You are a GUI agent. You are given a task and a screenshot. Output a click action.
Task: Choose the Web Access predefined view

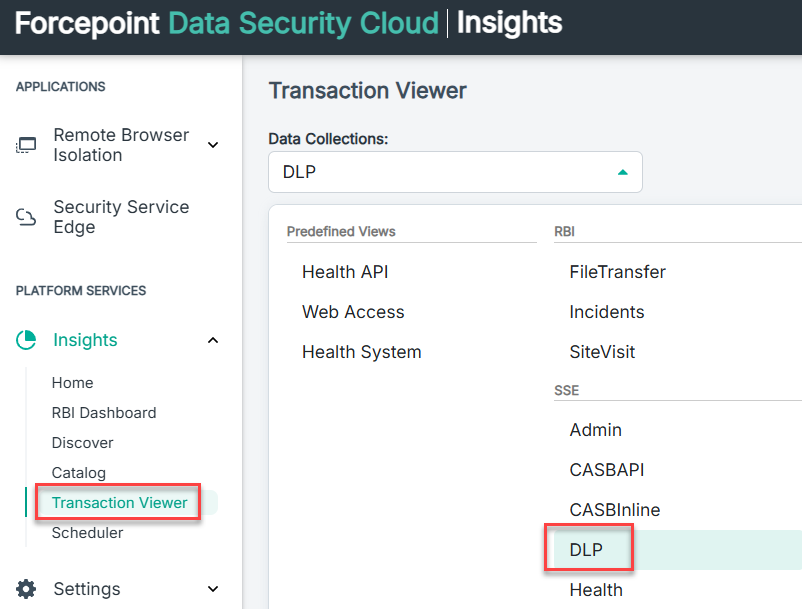pyautogui.click(x=353, y=312)
